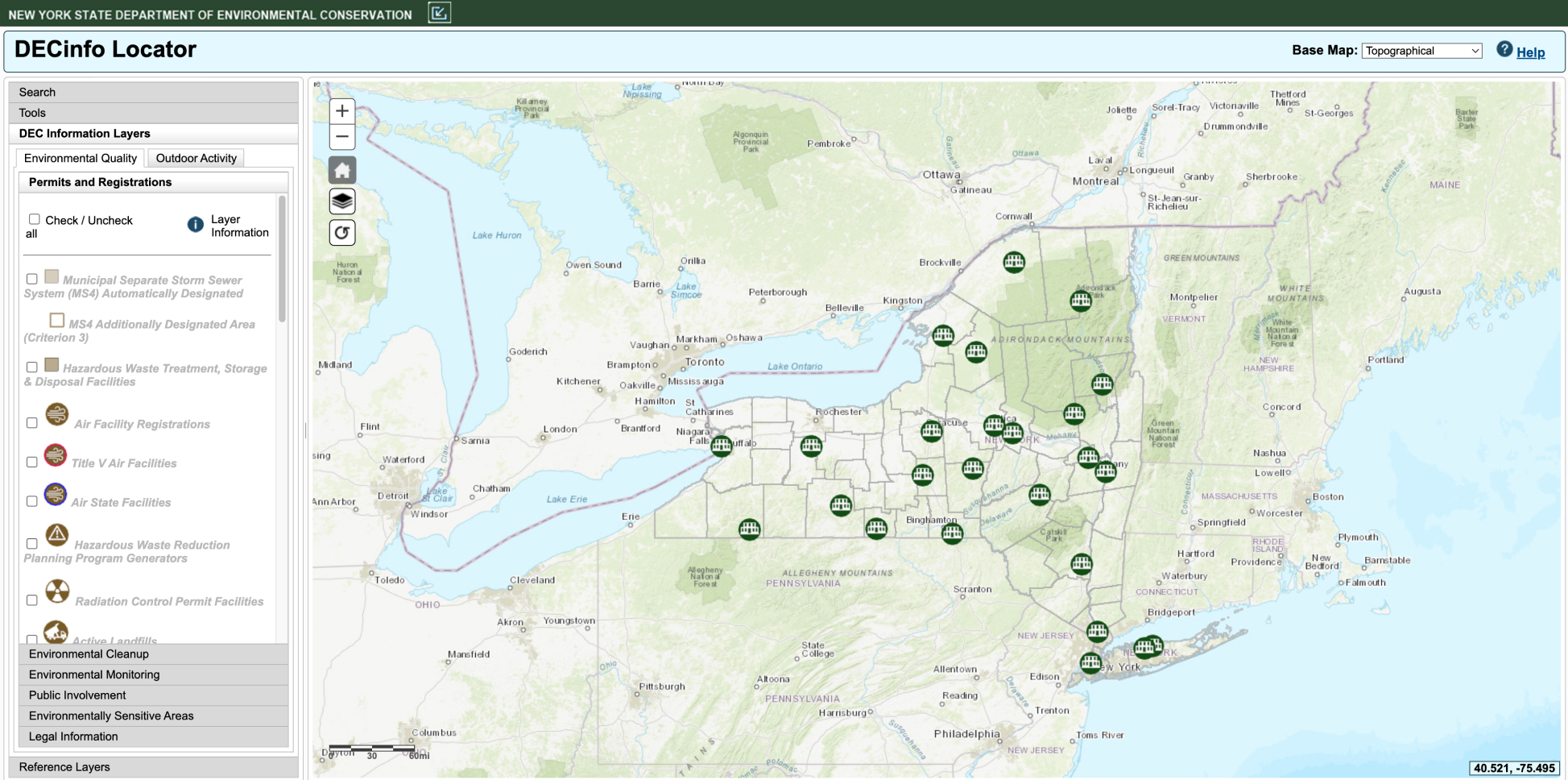Check Radiation Control Permit Facilities checkbox

point(32,600)
